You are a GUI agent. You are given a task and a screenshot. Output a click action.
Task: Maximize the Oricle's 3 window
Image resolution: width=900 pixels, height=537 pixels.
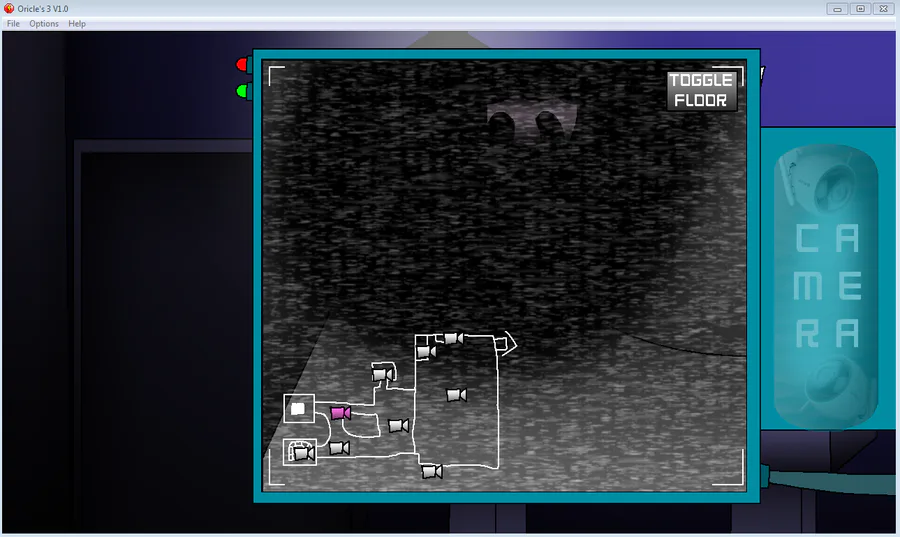pos(860,9)
